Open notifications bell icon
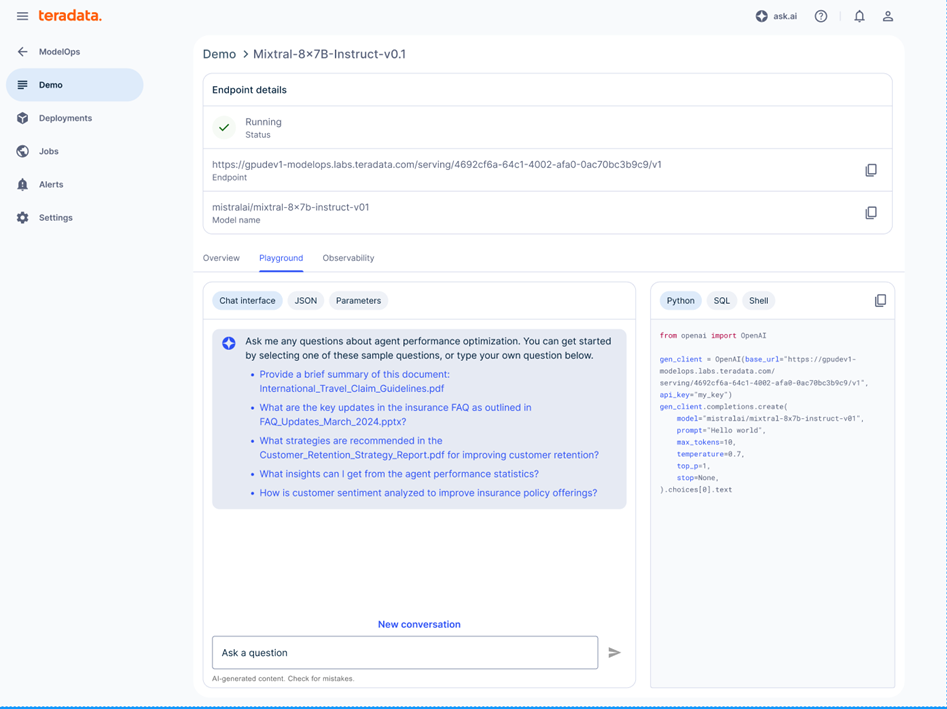Viewport: 947px width, 709px height. [x=859, y=16]
